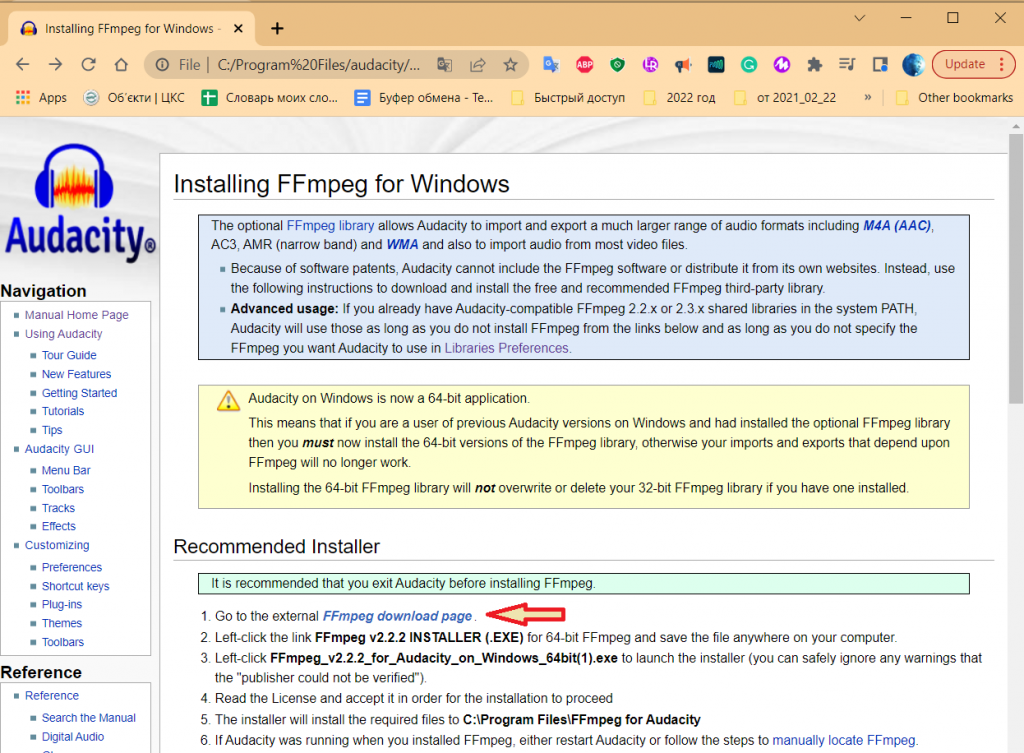Viewport: 1024px width, 753px height.
Task: Bookmark this page with the star icon
Action: click(511, 65)
